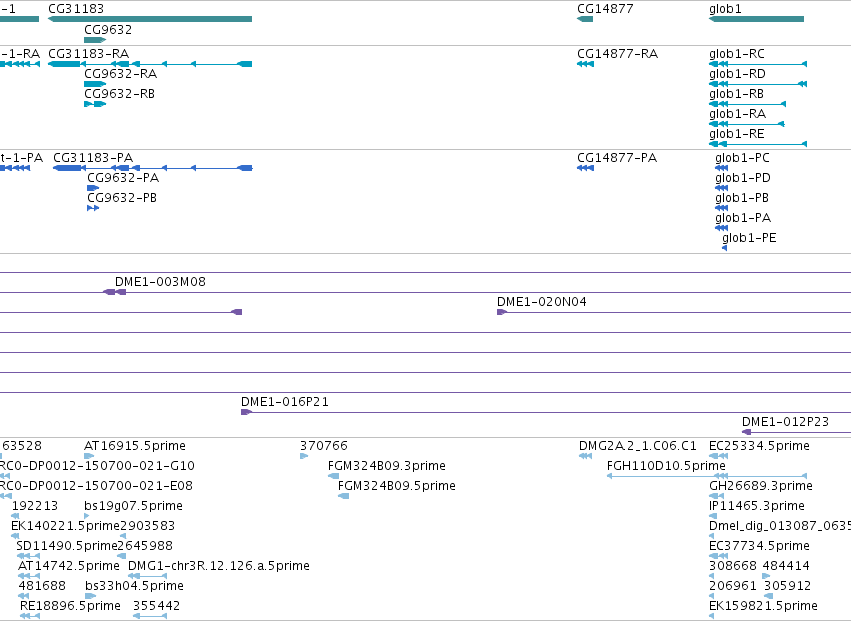The height and width of the screenshot is (621, 851).
Task: Select EST label 481688
Action: [x=42, y=586]
